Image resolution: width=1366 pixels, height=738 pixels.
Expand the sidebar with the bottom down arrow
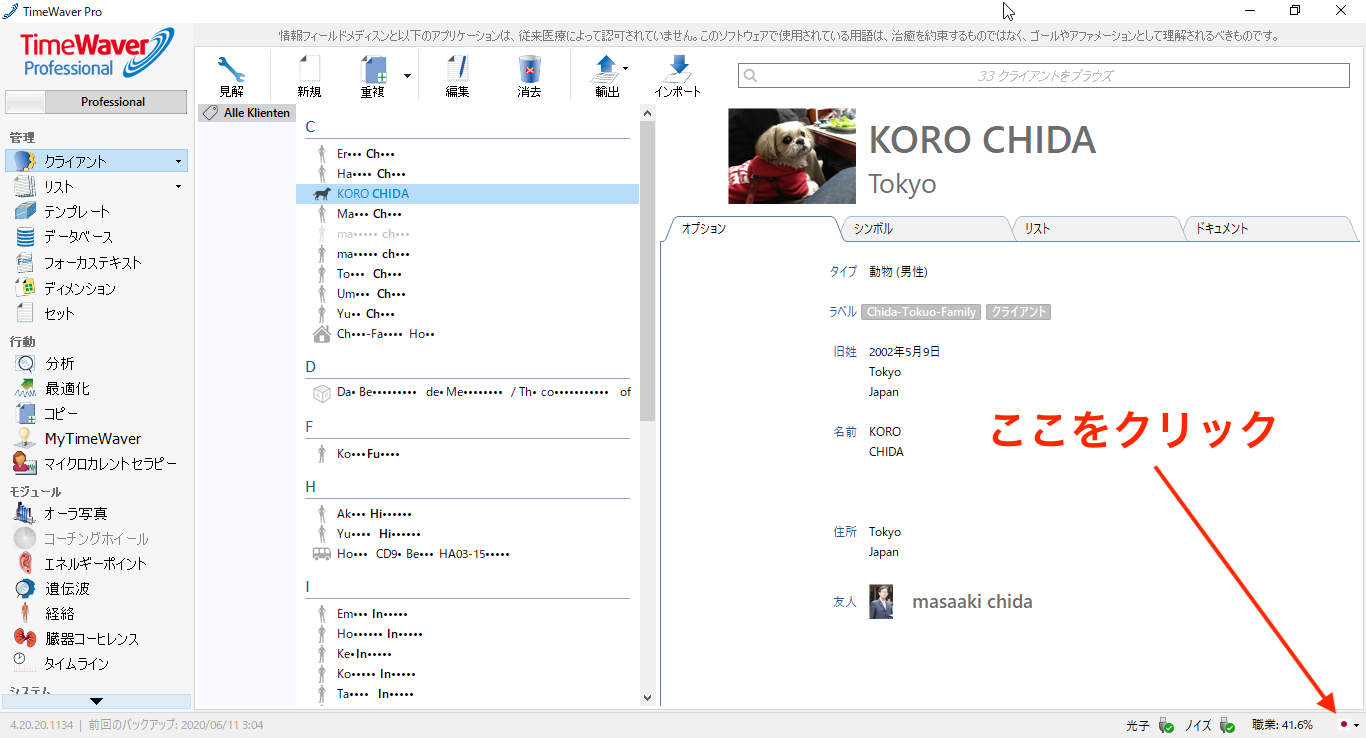pos(96,701)
